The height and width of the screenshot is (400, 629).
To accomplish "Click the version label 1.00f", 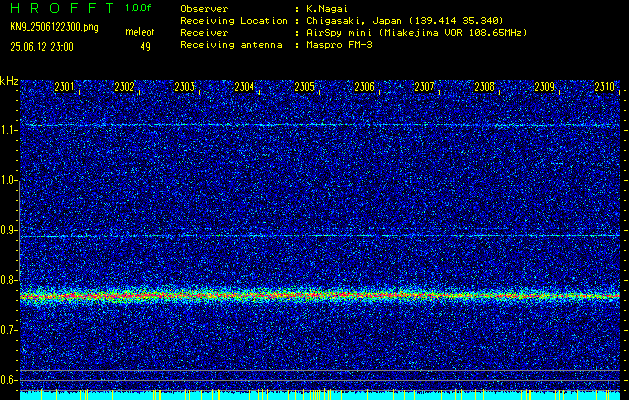I will [x=138, y=8].
